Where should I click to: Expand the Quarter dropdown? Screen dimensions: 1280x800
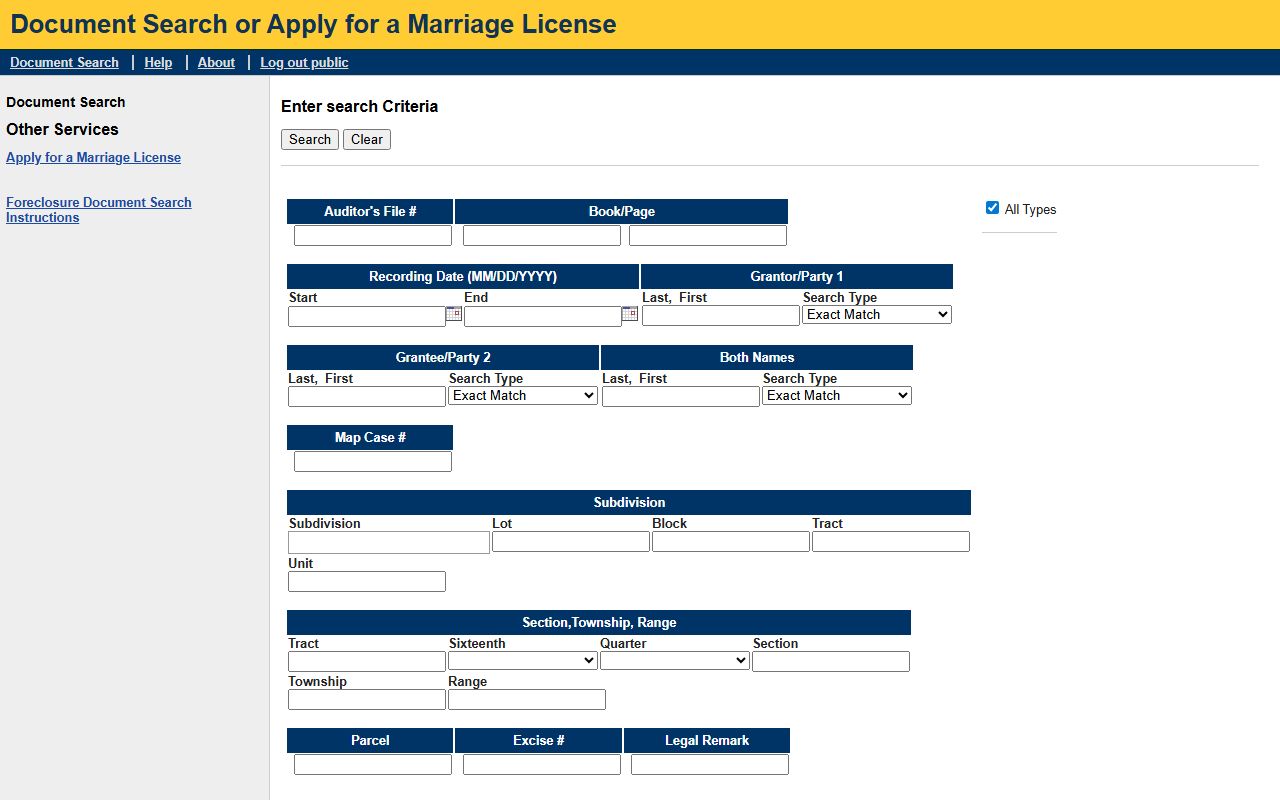tap(675, 661)
